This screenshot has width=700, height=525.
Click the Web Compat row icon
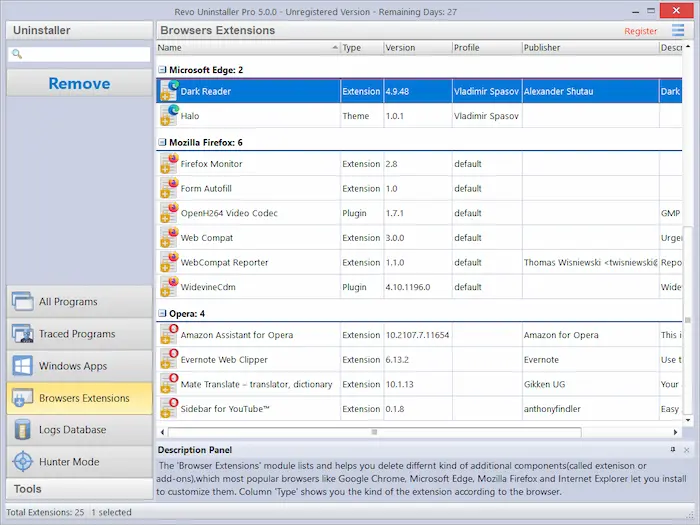(x=169, y=238)
